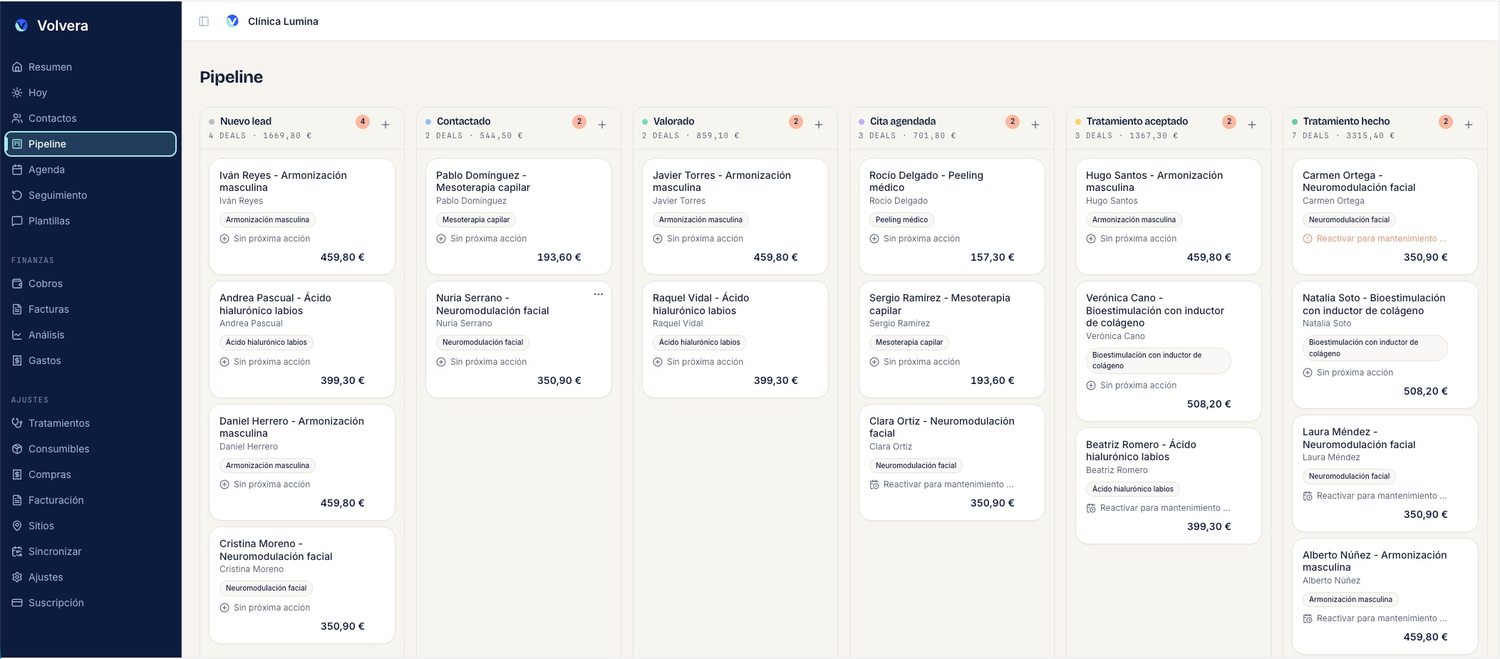The height and width of the screenshot is (659, 1500).
Task: Click Mesoterapia capilar tag on Pablo Domínguez card
Action: [x=476, y=220]
